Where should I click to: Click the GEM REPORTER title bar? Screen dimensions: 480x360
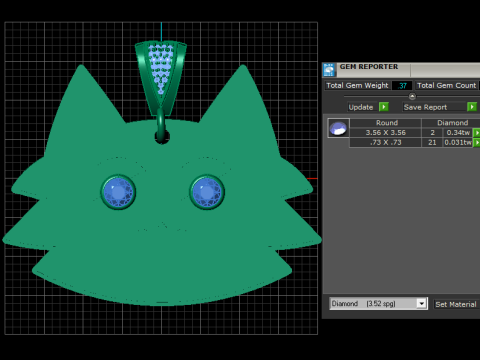(401, 70)
